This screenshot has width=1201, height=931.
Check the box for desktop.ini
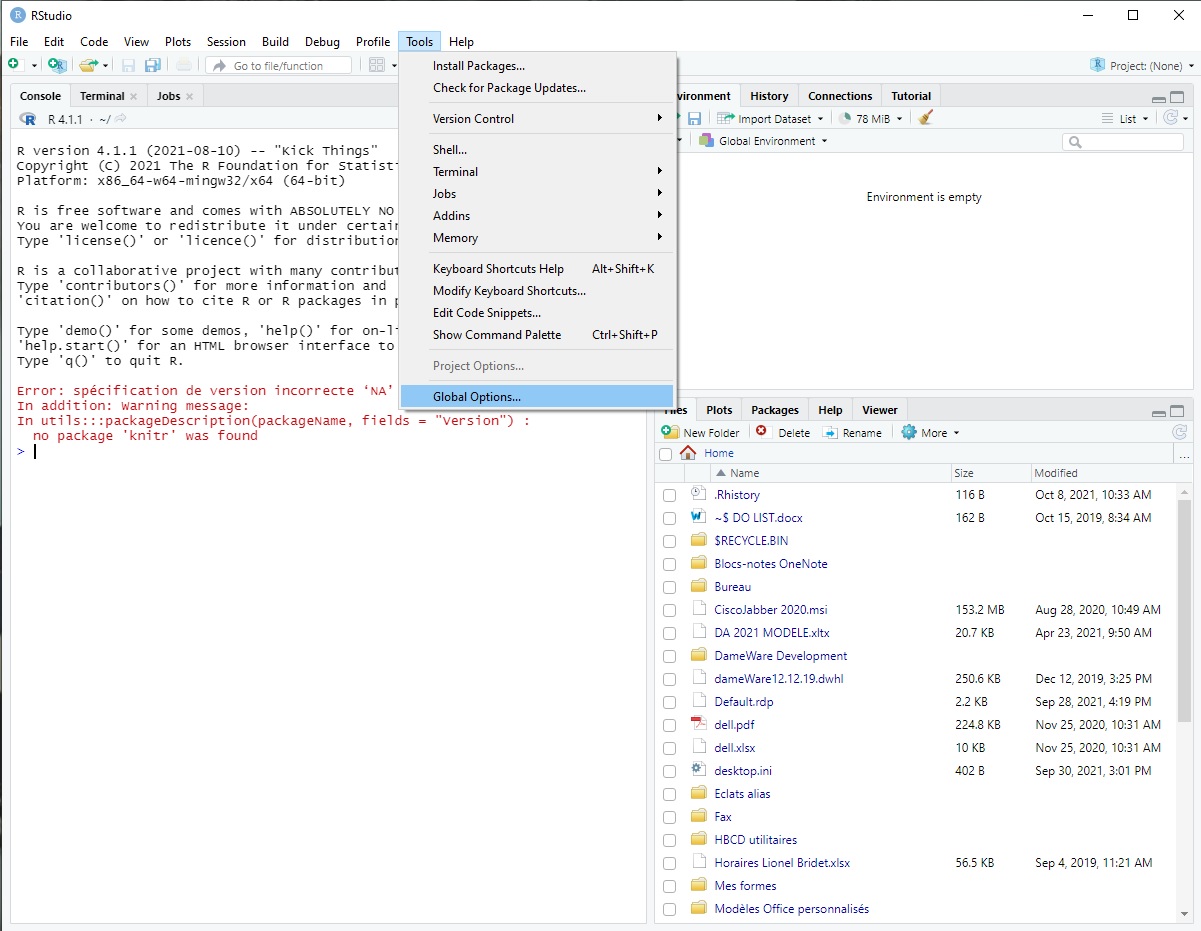click(669, 771)
